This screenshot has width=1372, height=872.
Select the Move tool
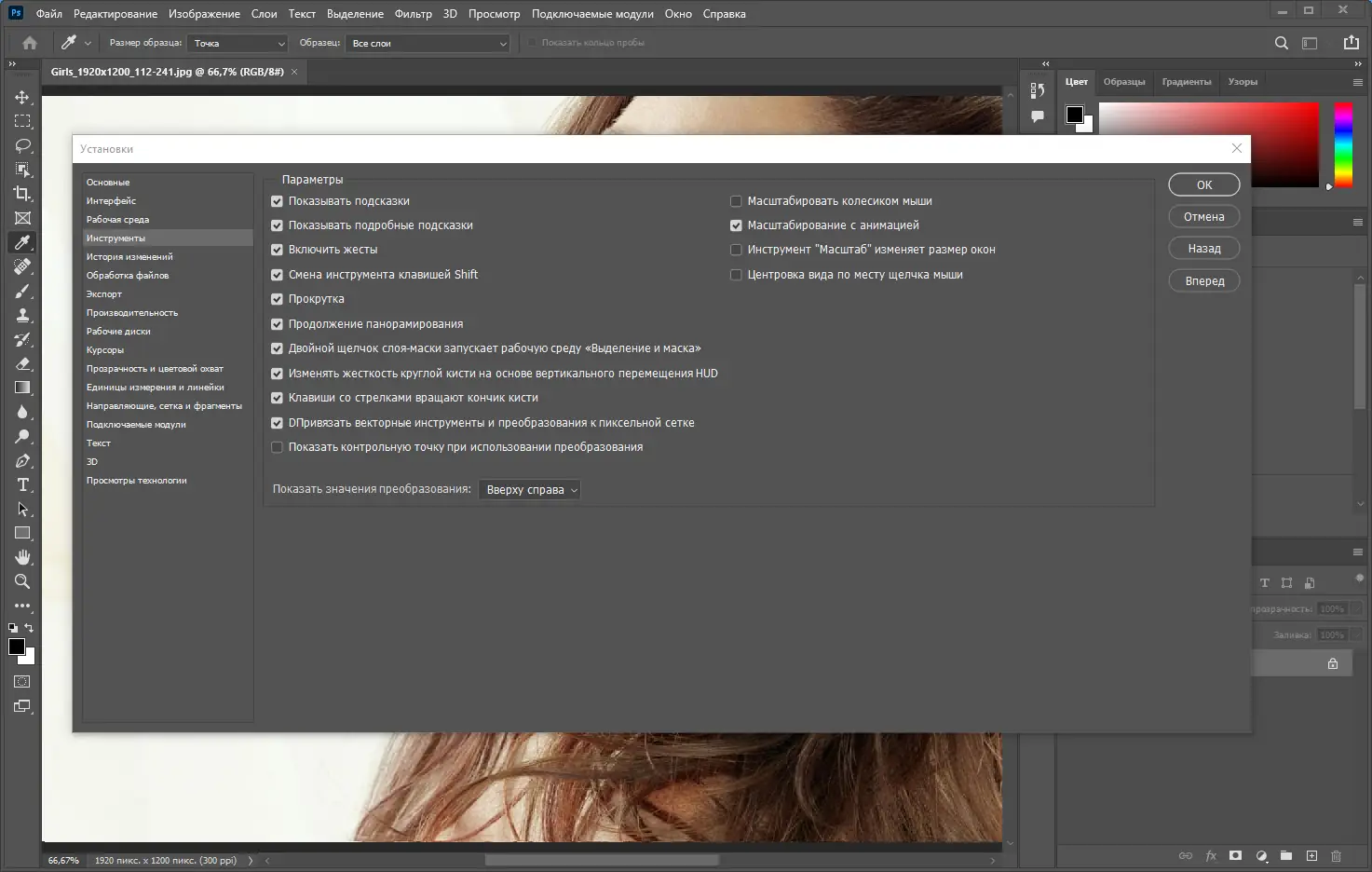click(22, 97)
